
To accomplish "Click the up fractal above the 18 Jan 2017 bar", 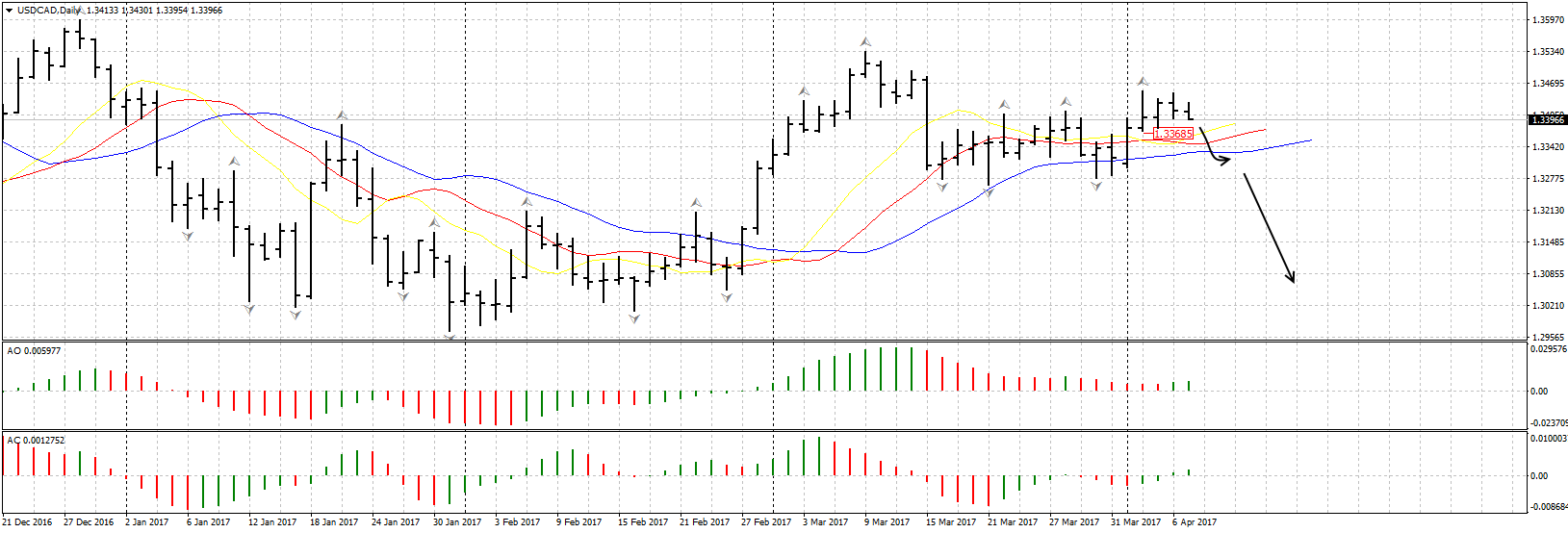I will click(342, 115).
